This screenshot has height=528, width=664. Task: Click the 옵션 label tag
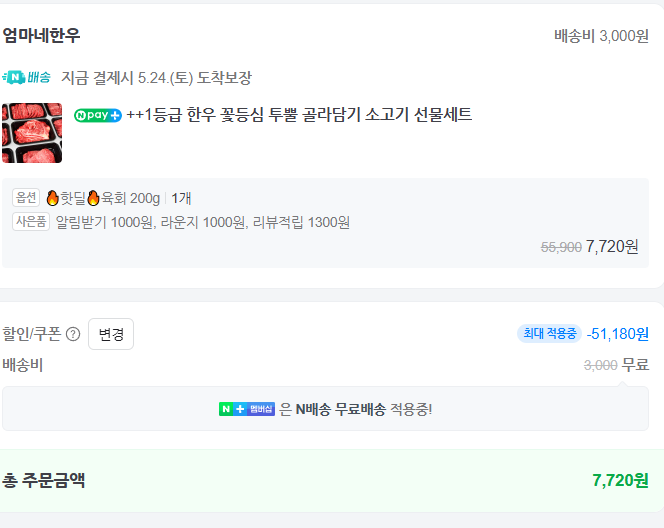tap(26, 198)
